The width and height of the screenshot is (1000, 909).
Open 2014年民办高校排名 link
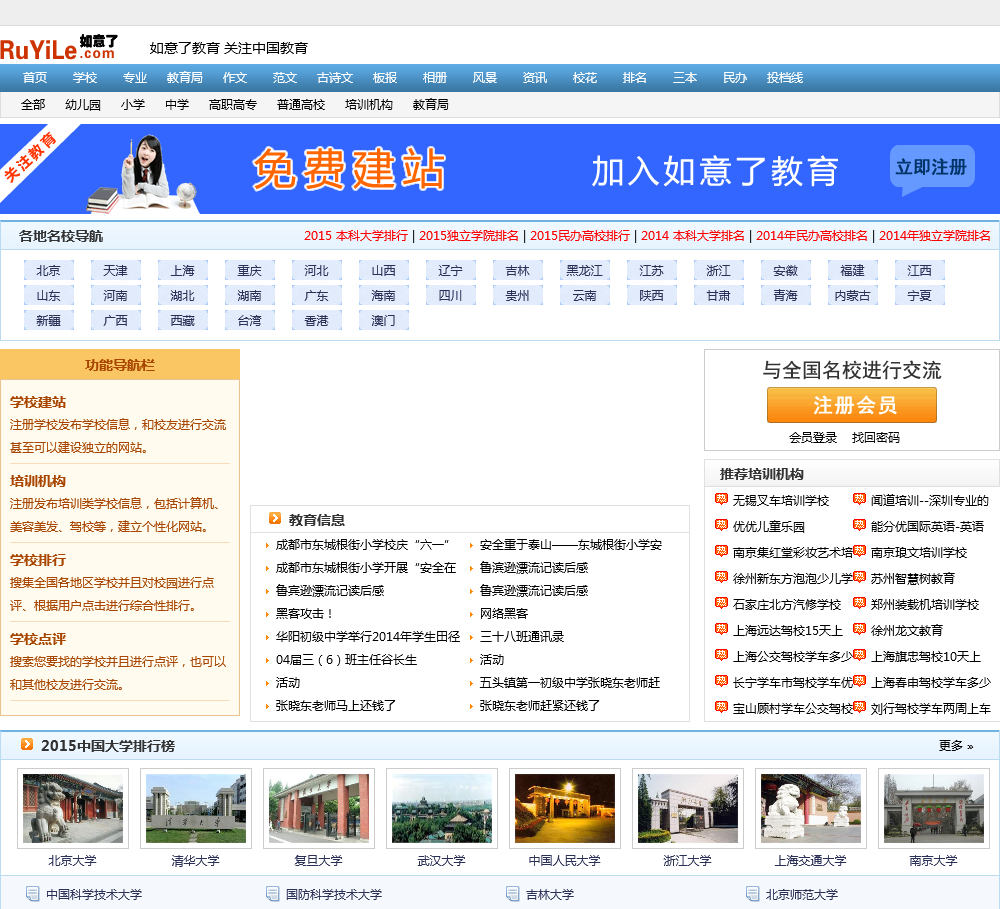(x=812, y=236)
